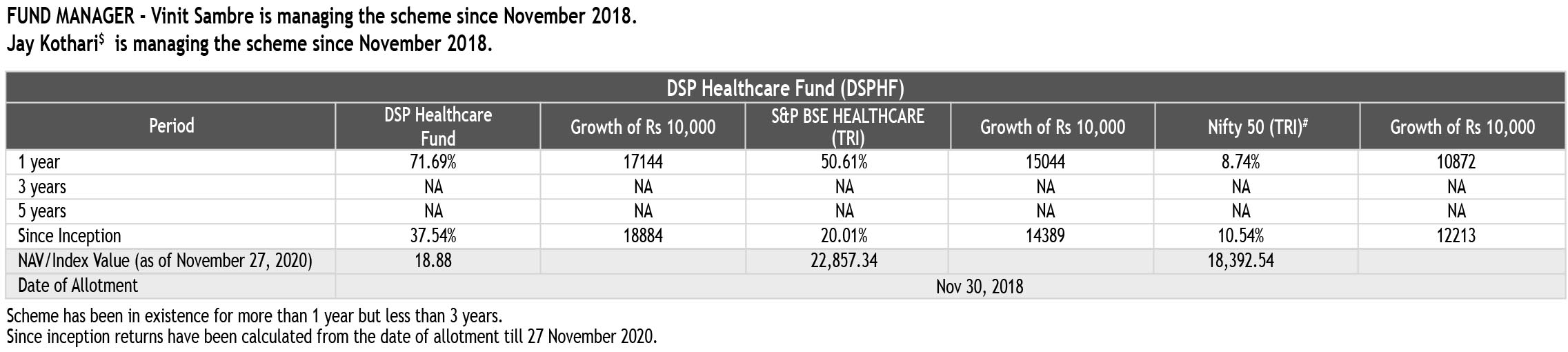
Task: Select the 17144 growth value cell
Action: [x=642, y=162]
